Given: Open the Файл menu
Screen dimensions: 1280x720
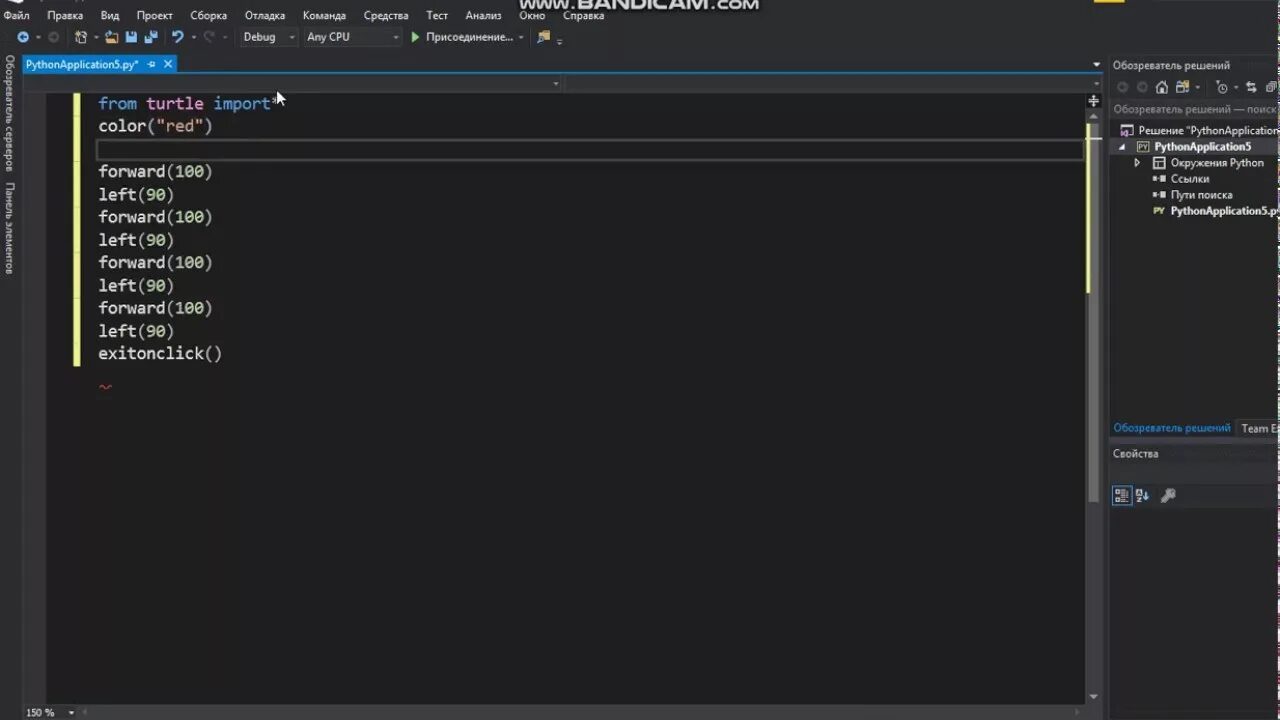Looking at the screenshot, I should point(16,15).
